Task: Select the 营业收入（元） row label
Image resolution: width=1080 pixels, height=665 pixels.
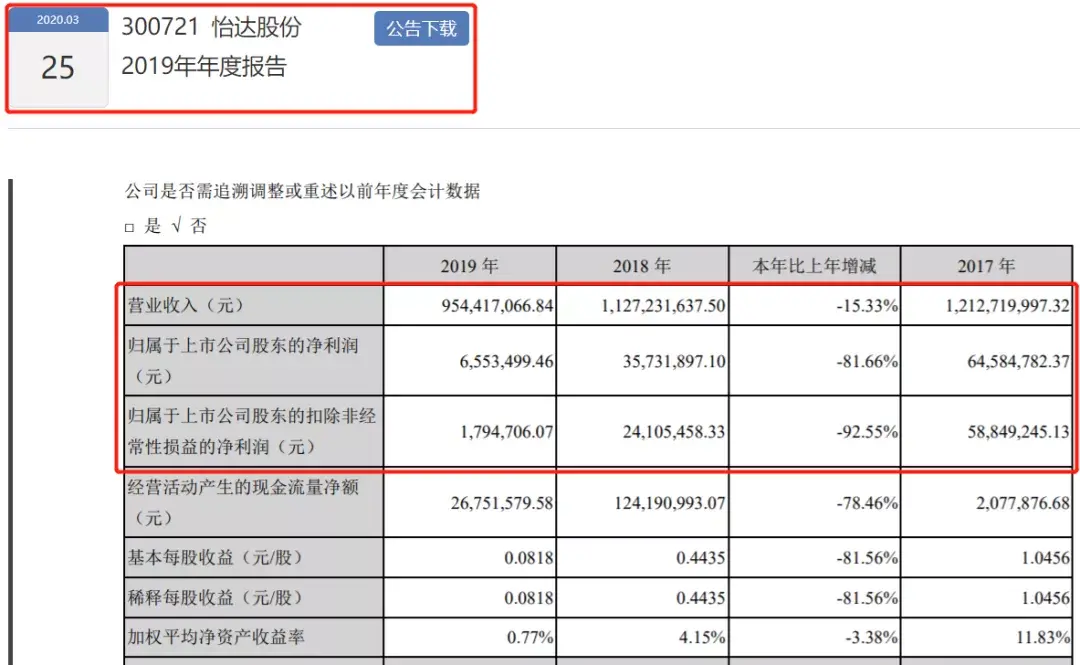Action: pyautogui.click(x=186, y=305)
